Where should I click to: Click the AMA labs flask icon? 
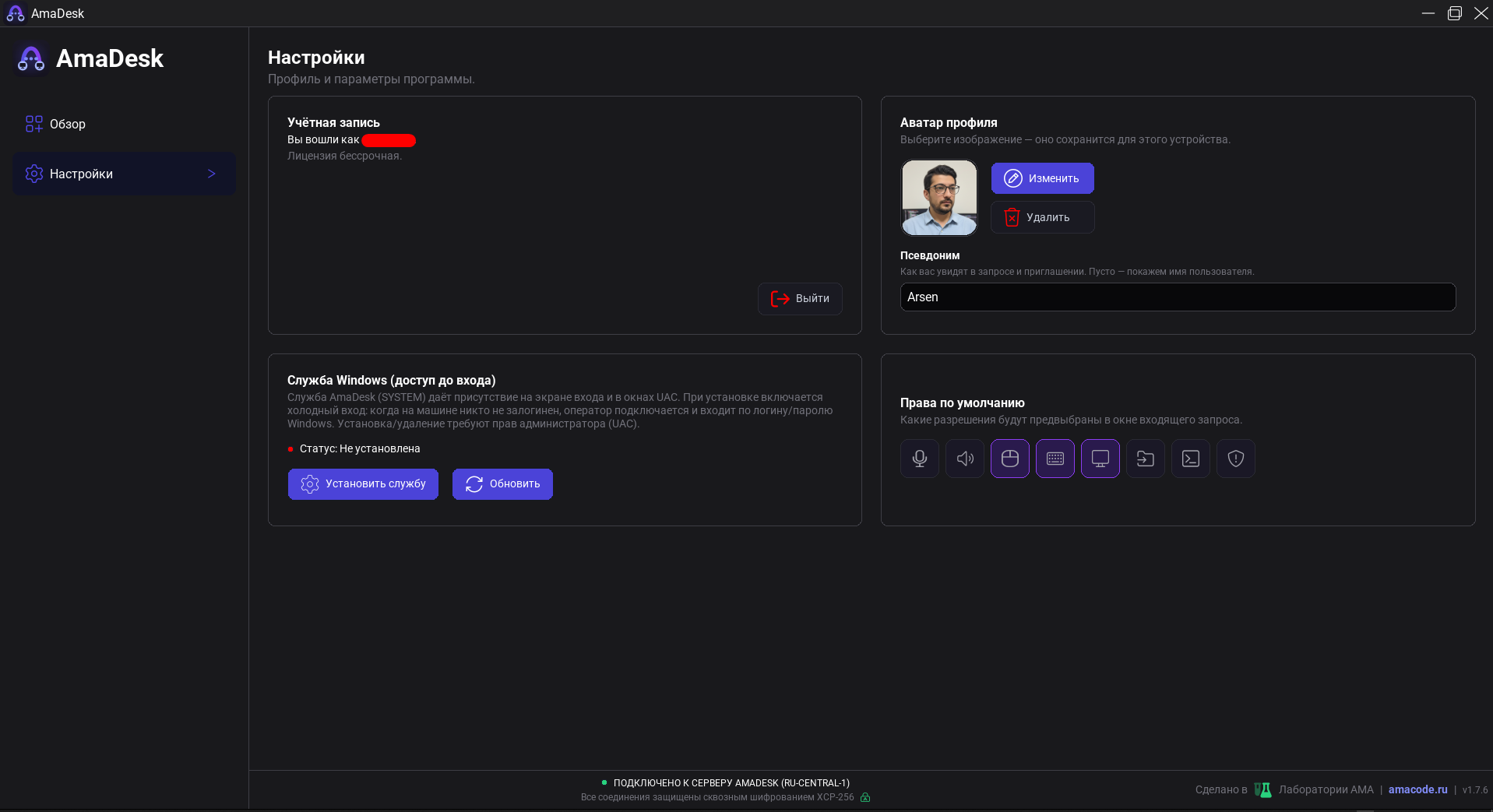point(1262,789)
